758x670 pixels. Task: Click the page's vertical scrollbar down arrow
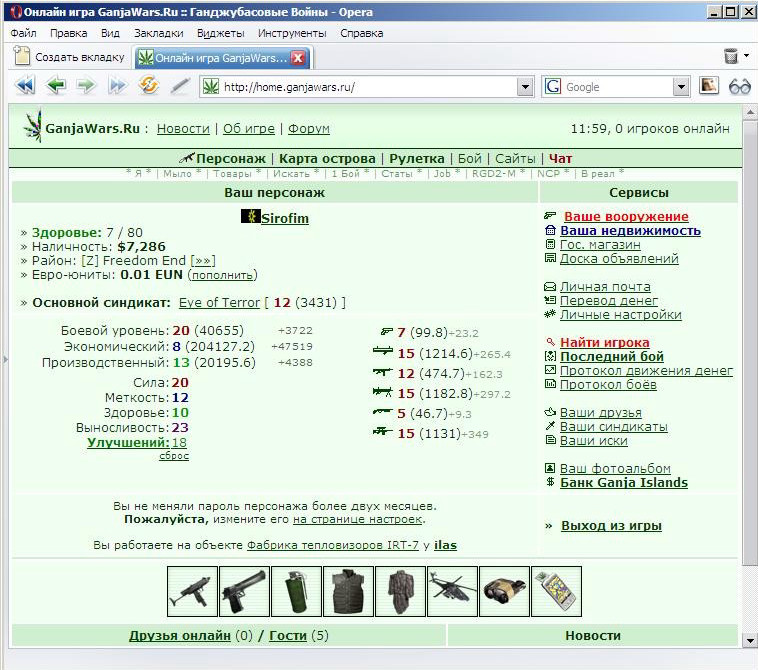tap(750, 641)
